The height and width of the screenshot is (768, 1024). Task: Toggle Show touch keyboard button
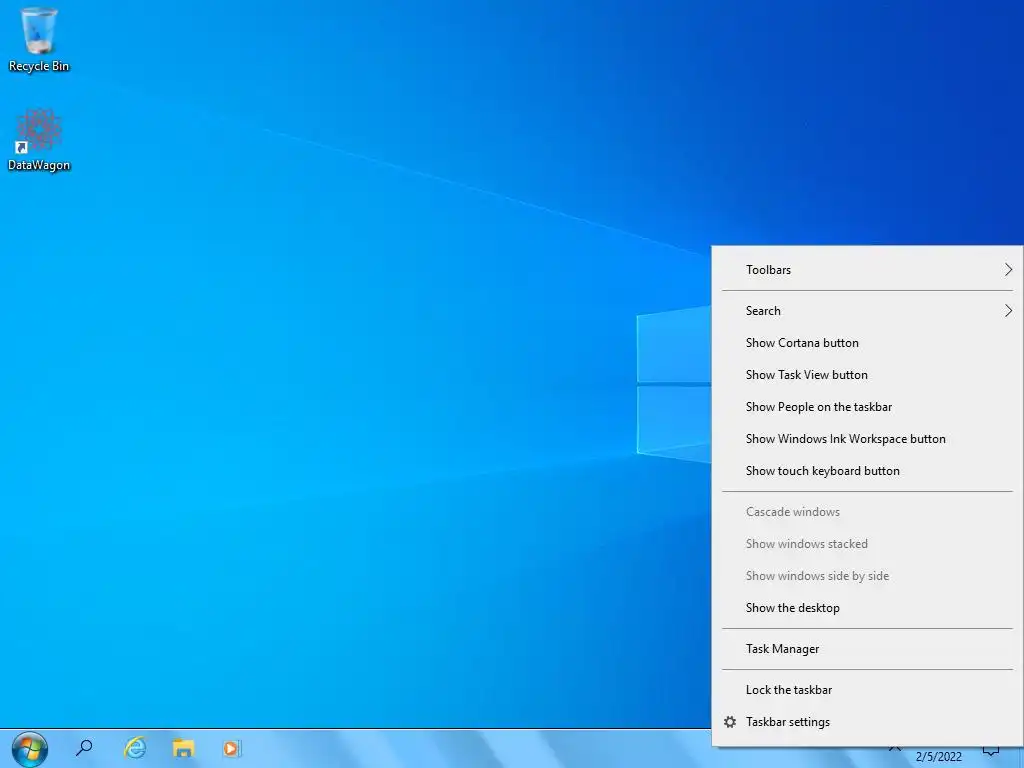point(867,471)
